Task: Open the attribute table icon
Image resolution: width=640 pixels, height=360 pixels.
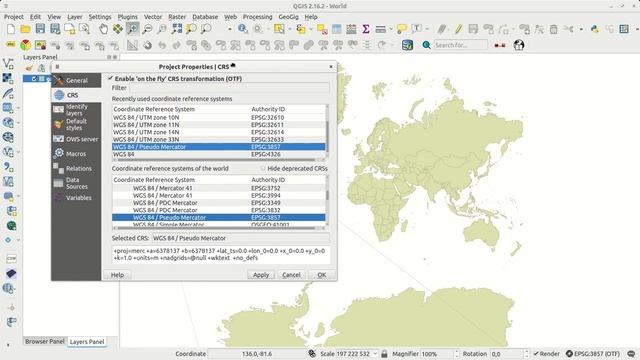Action: point(337,29)
